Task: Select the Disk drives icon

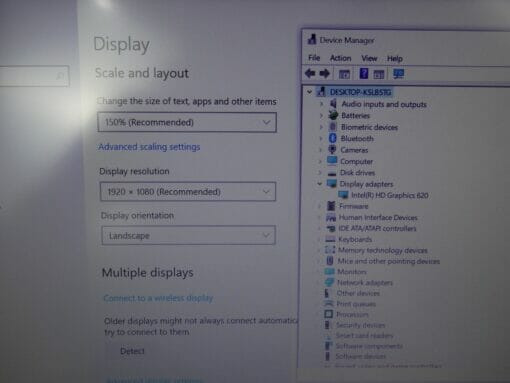Action: point(332,173)
